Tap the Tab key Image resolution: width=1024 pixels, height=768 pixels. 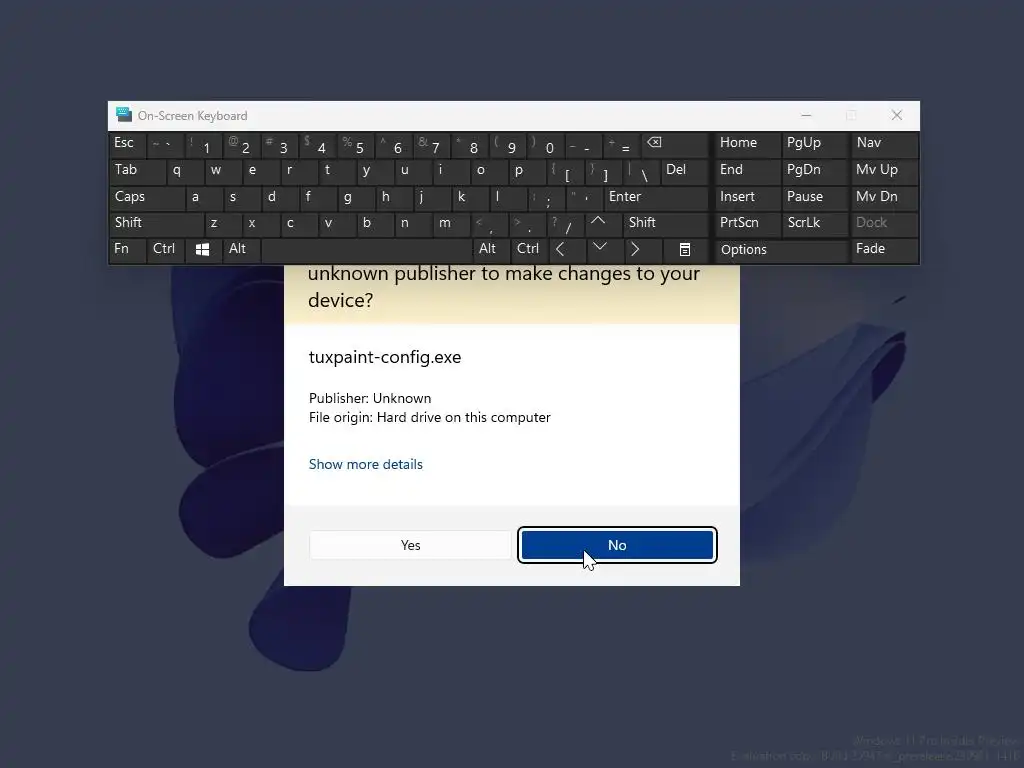click(136, 171)
